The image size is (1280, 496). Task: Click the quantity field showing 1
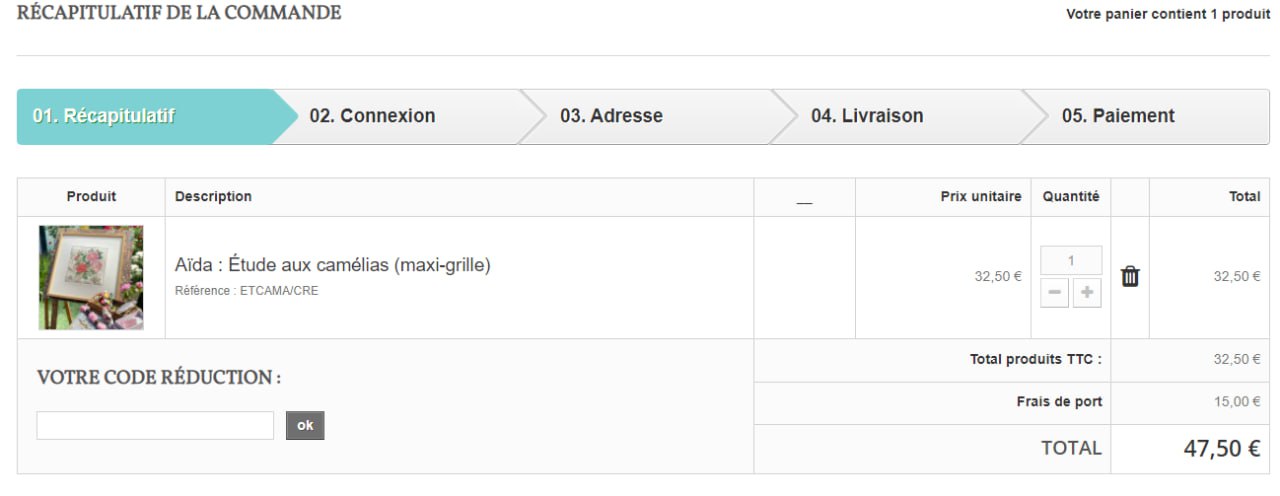(x=1071, y=260)
